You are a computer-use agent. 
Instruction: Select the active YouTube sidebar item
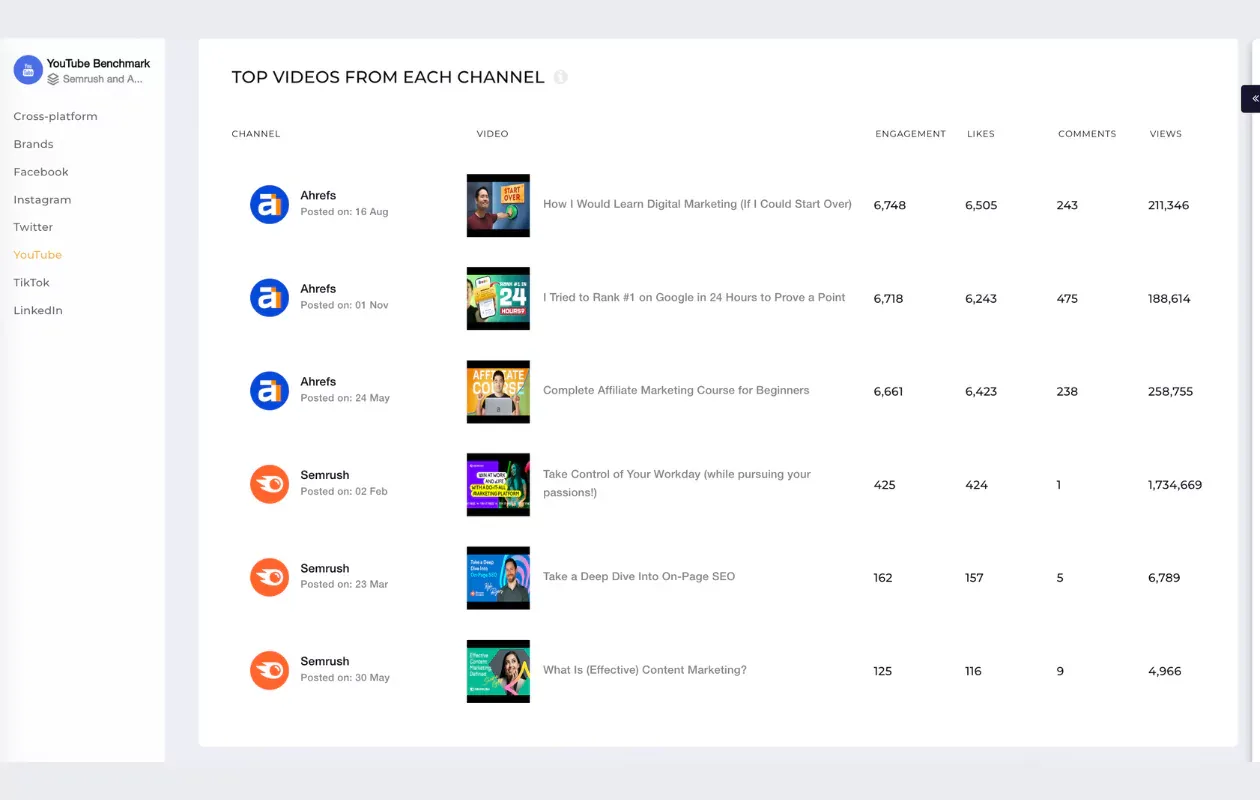38,255
